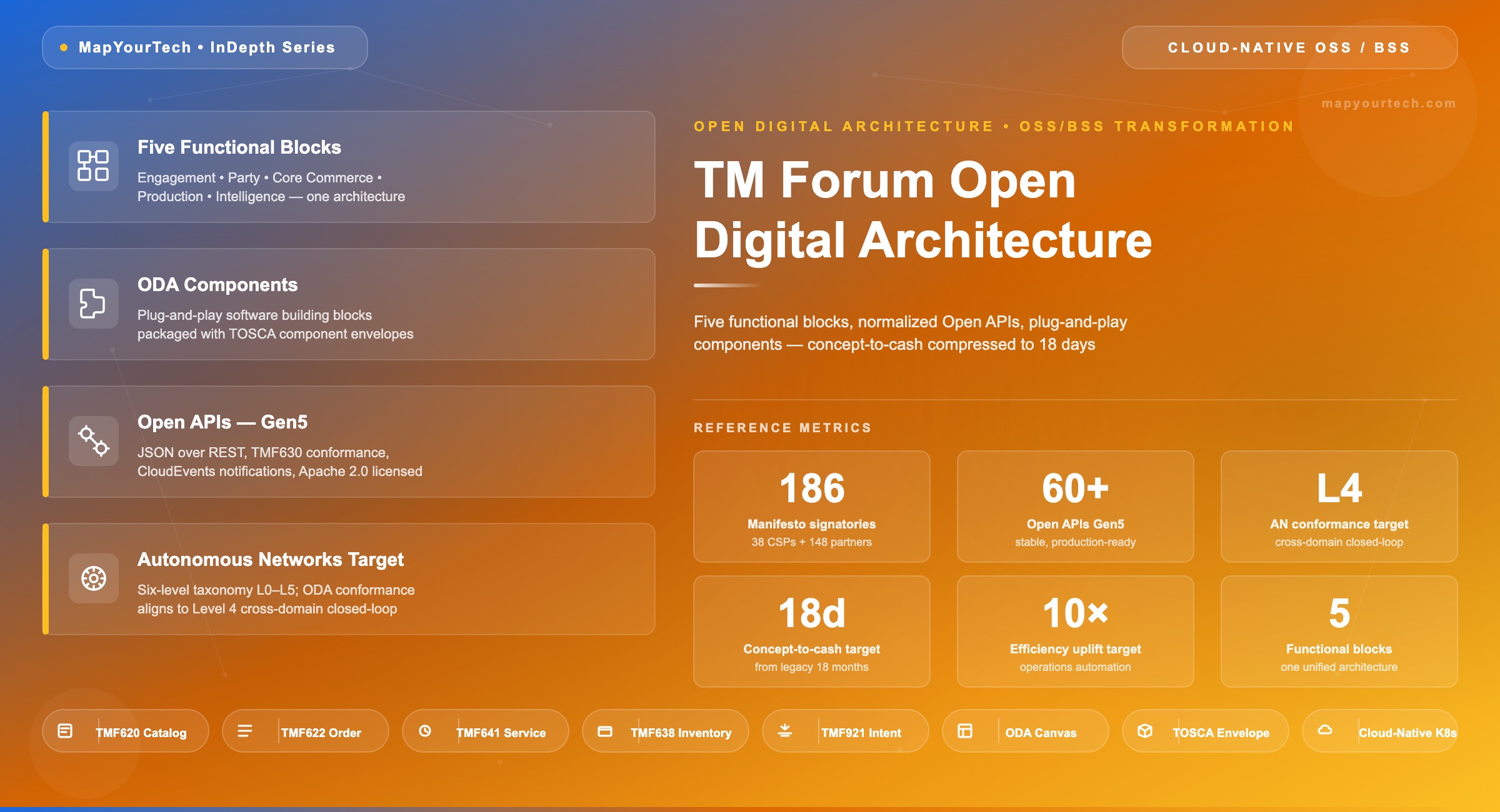The width and height of the screenshot is (1500, 812).
Task: Click the TMF620 Catalog chip icon
Action: (x=65, y=731)
